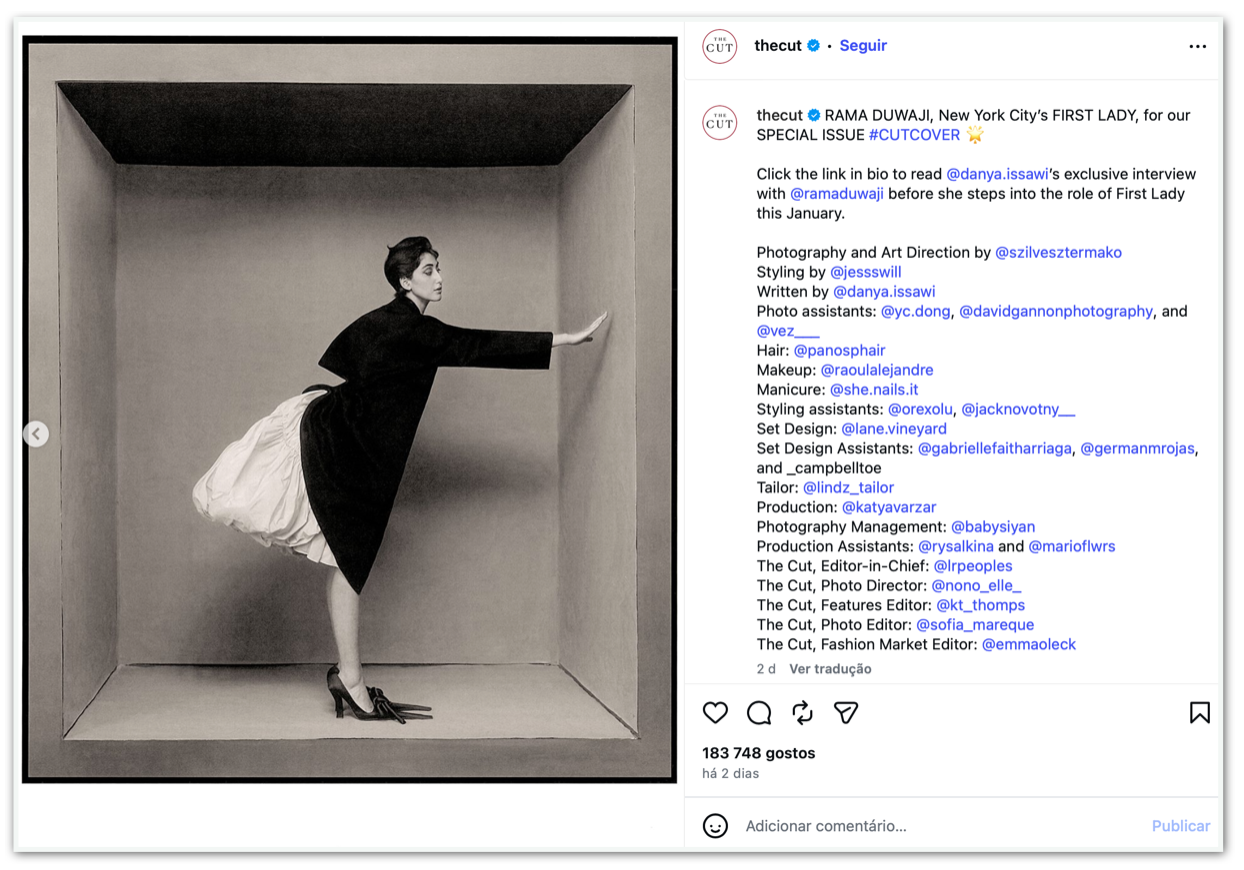Open emoji picker in comment box

715,826
